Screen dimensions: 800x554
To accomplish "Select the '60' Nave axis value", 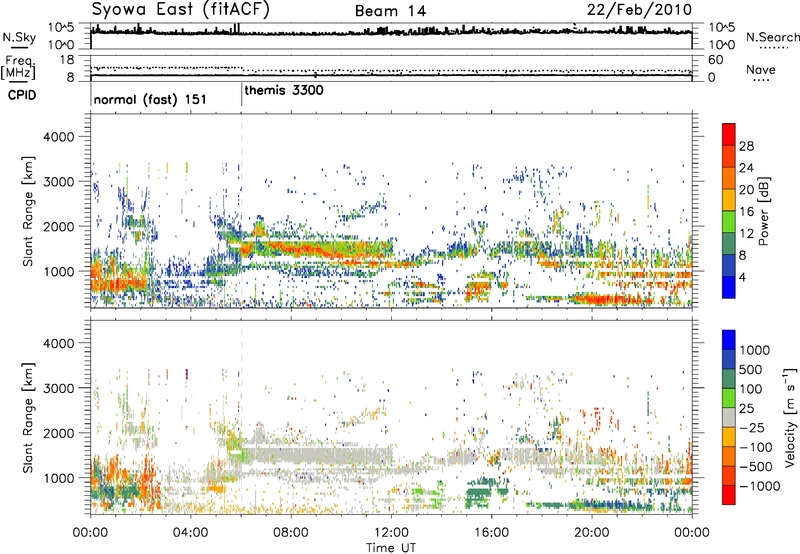I will [x=715, y=60].
